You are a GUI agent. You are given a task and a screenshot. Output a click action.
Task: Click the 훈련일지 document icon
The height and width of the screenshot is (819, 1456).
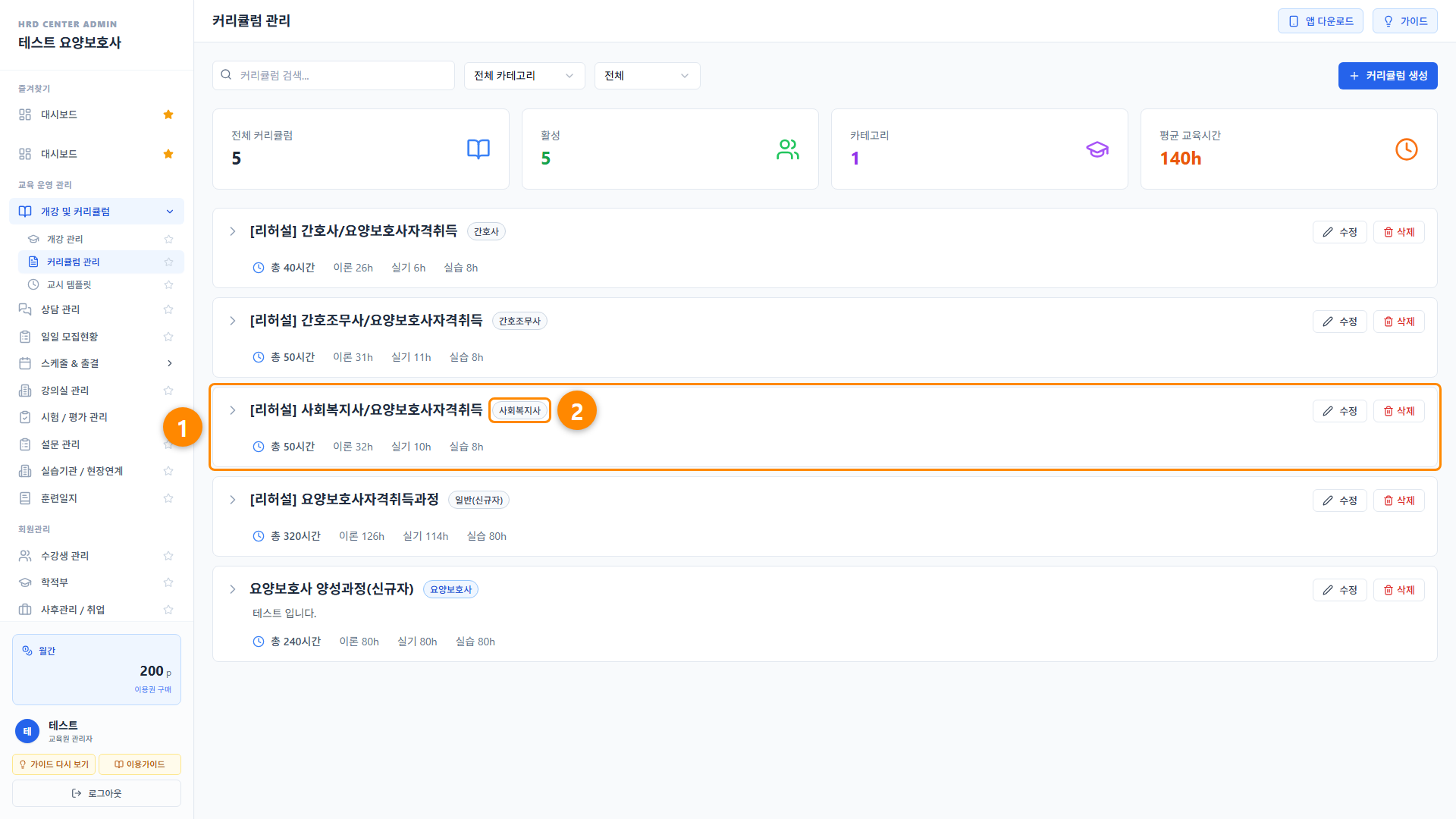(25, 498)
